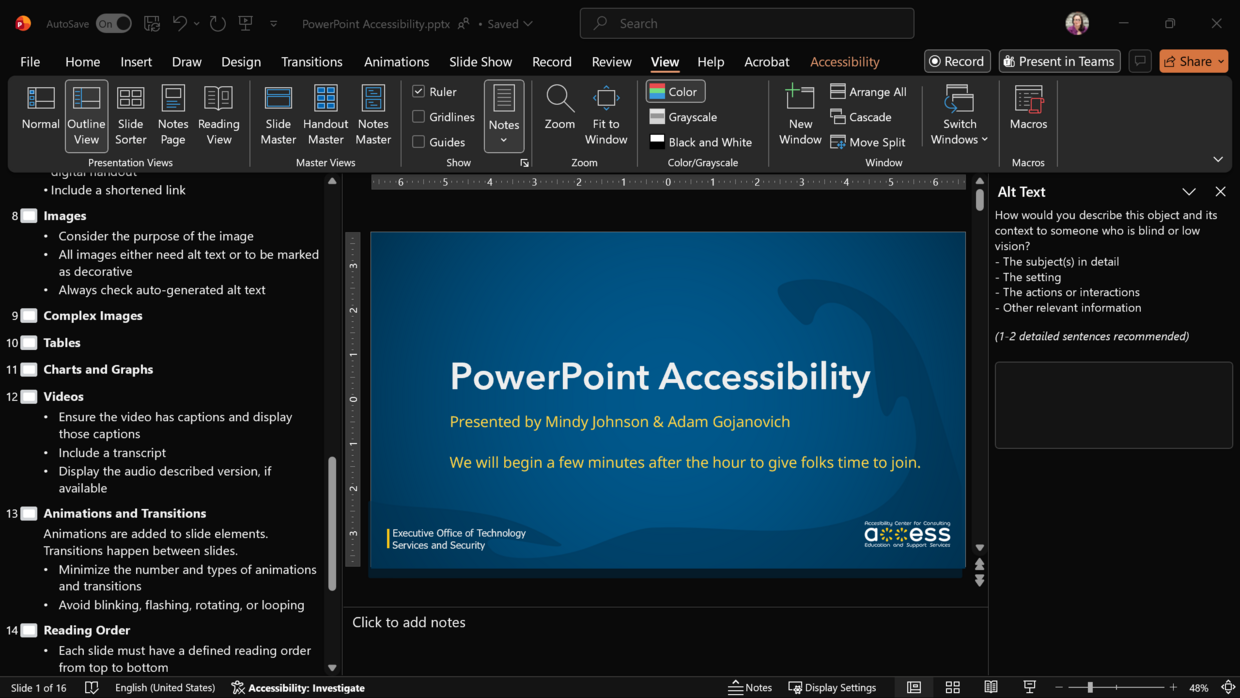Toggle AutoSave off

tap(113, 22)
